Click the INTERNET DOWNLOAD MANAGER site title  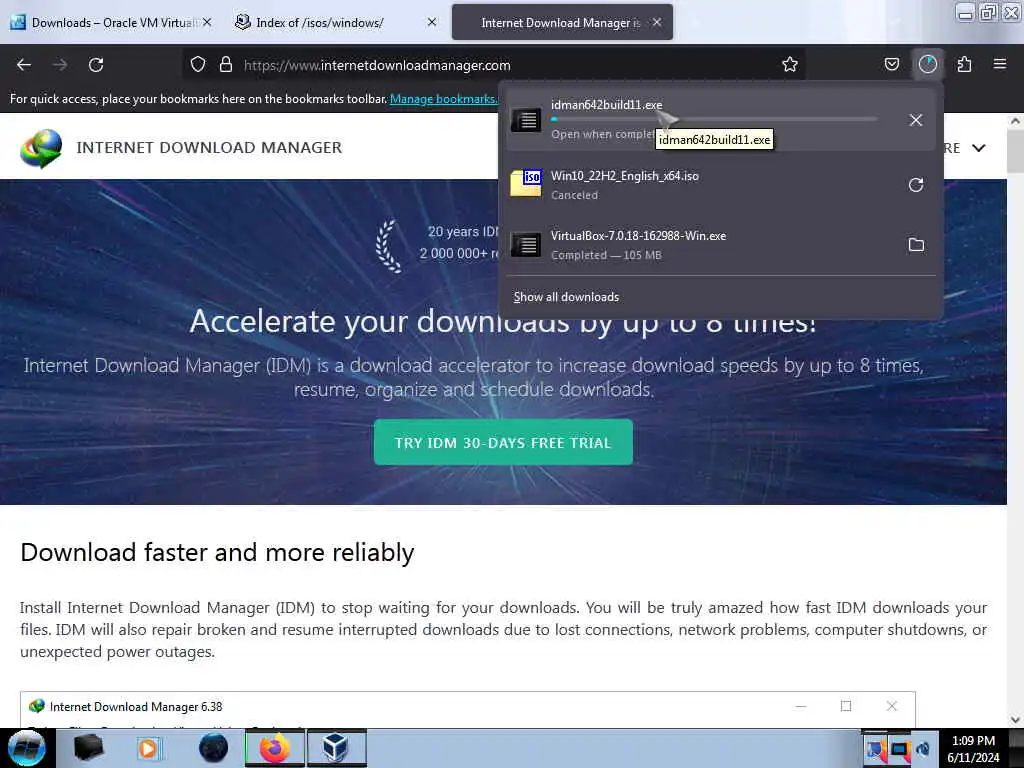pos(209,148)
